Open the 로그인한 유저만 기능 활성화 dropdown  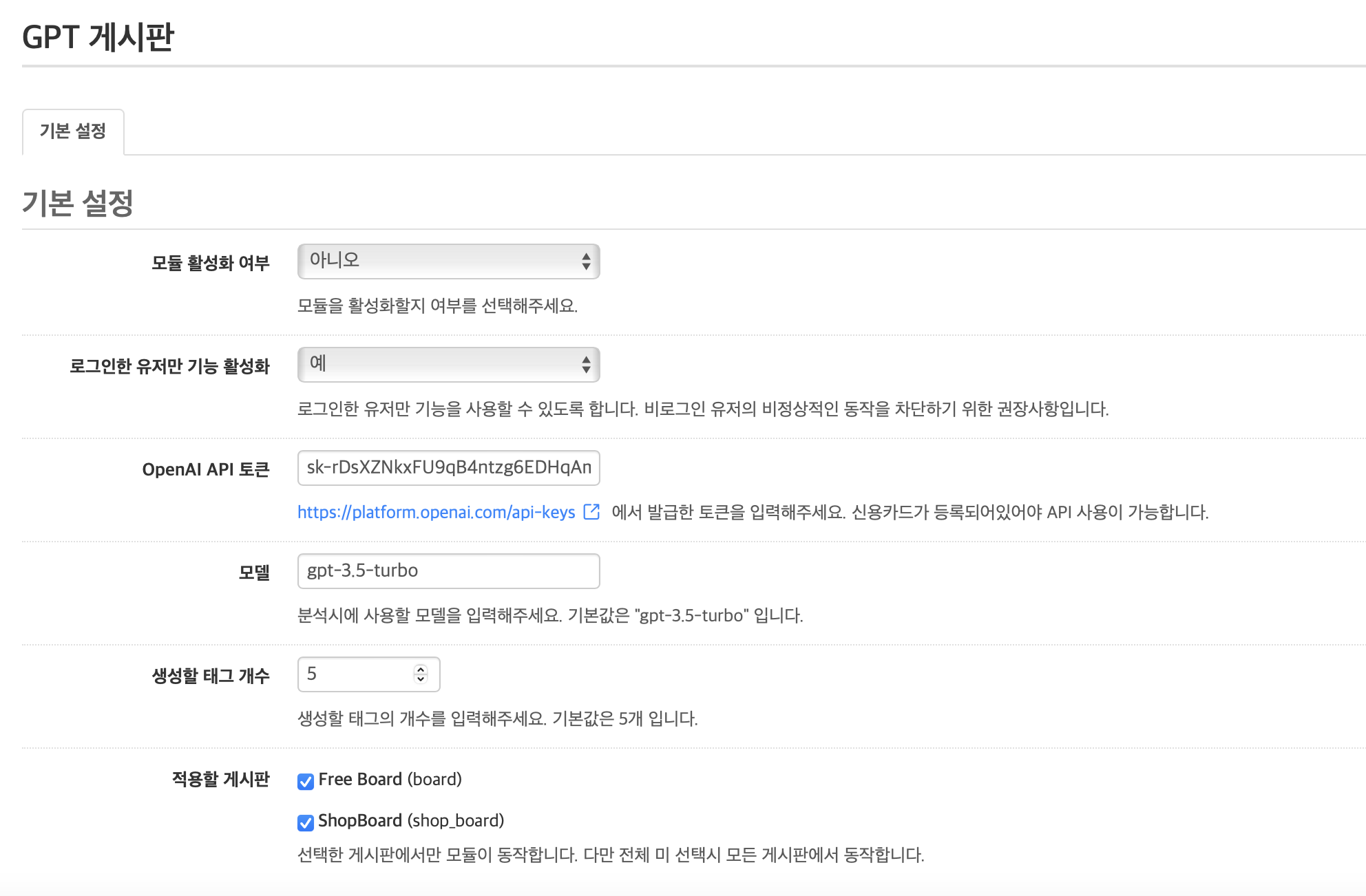[448, 365]
